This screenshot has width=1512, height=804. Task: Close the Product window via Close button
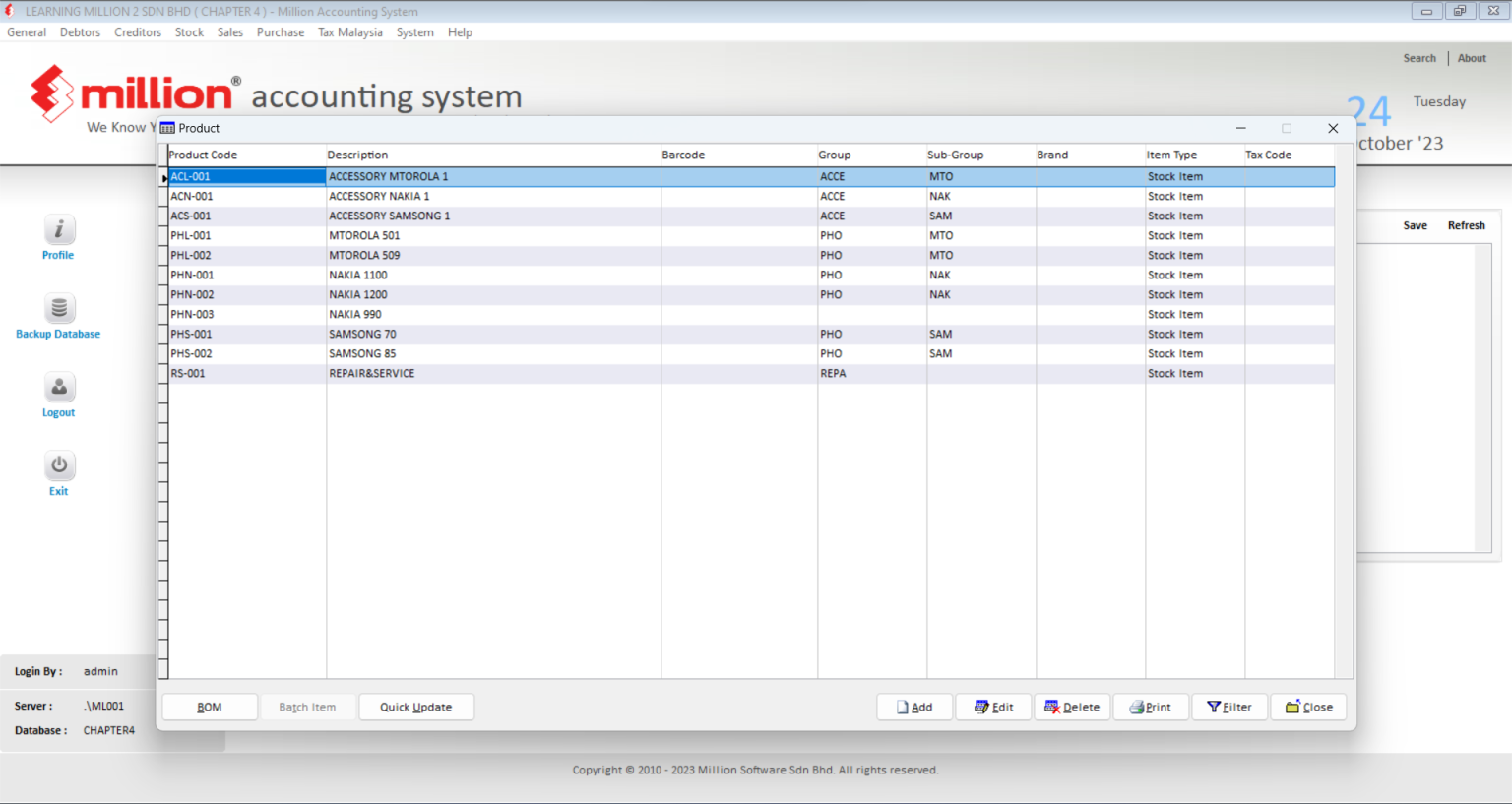[x=1308, y=707]
